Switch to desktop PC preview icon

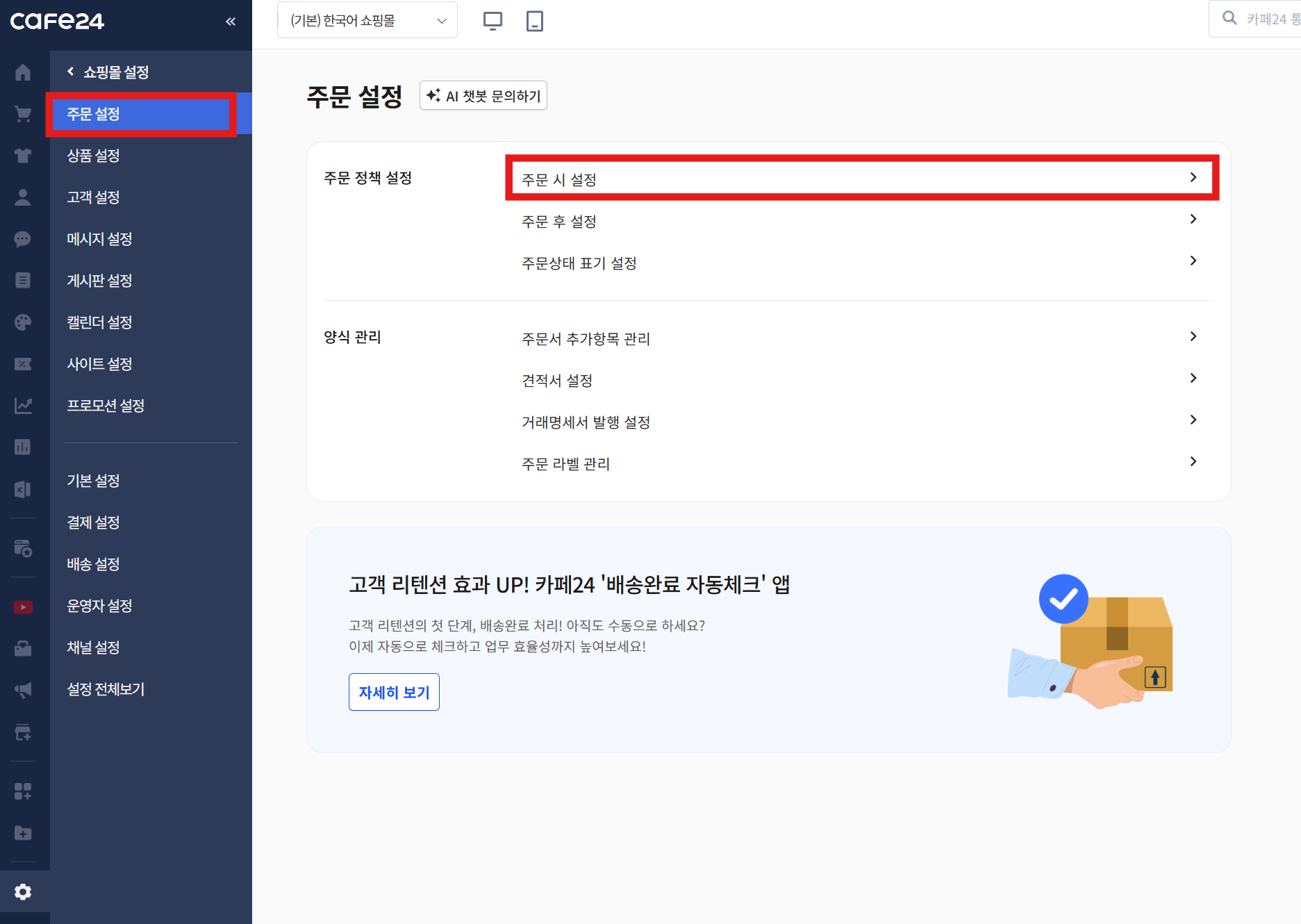[492, 21]
